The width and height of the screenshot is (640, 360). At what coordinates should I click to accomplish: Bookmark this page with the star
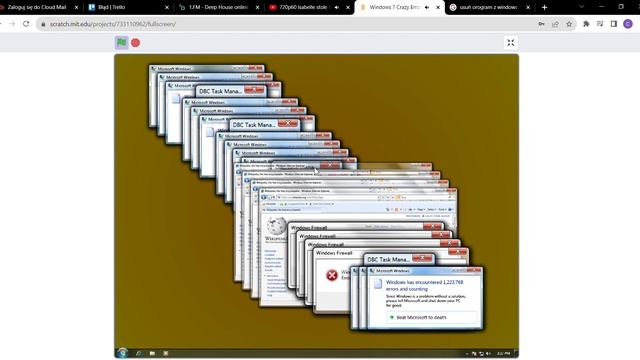(x=569, y=24)
